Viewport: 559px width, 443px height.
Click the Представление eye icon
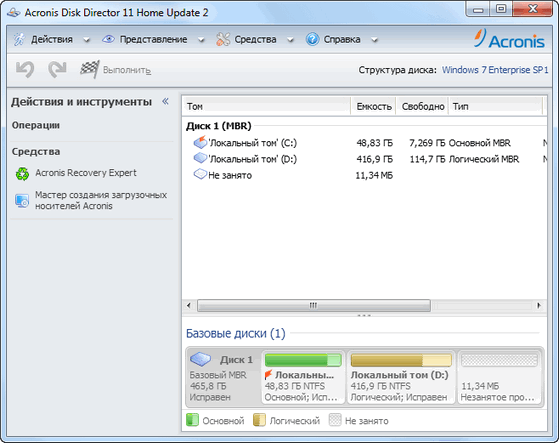tap(108, 39)
